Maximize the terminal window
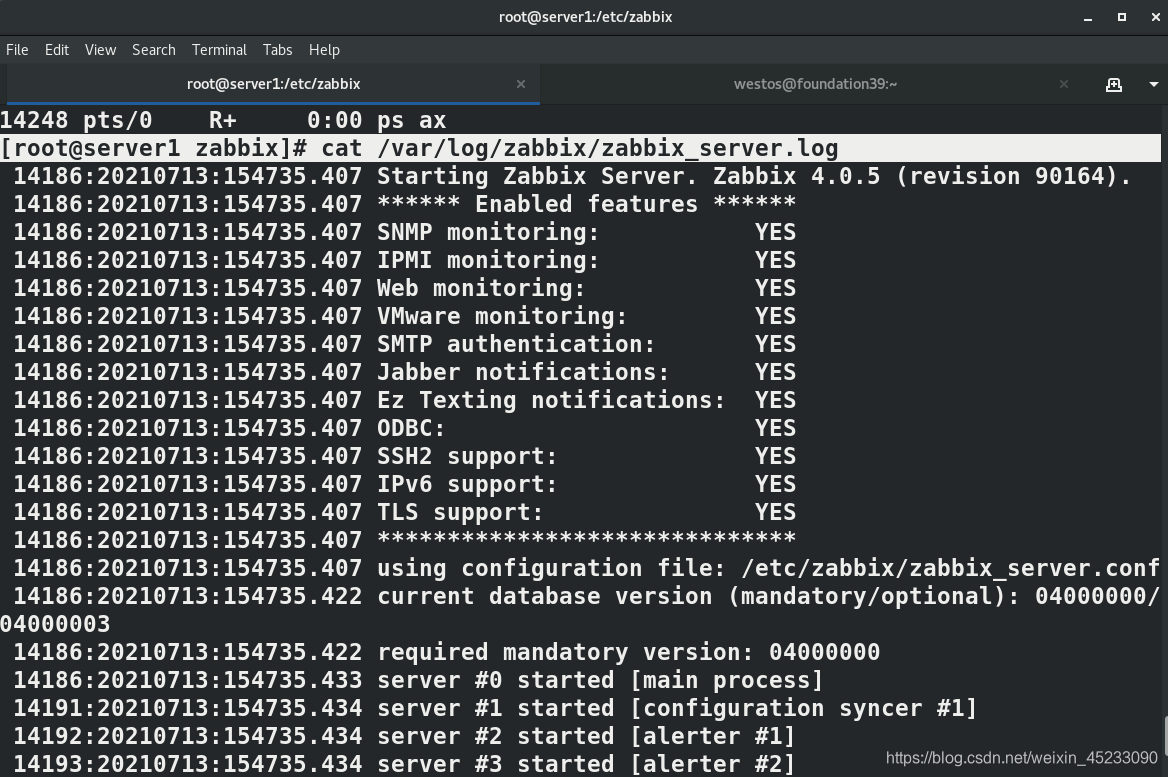1168x777 pixels. (x=1122, y=17)
